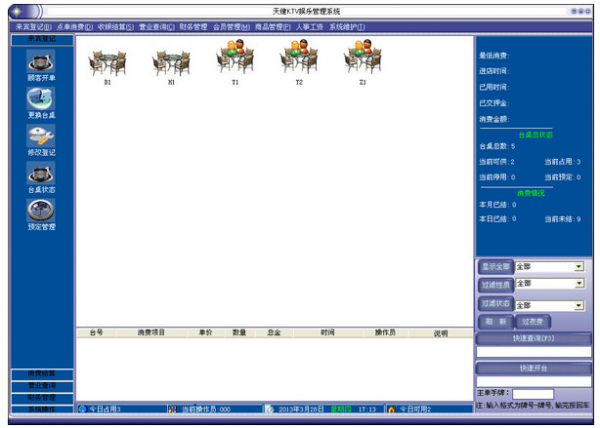Select the occupied table Z1
600x428 pixels.
pyautogui.click(x=363, y=57)
